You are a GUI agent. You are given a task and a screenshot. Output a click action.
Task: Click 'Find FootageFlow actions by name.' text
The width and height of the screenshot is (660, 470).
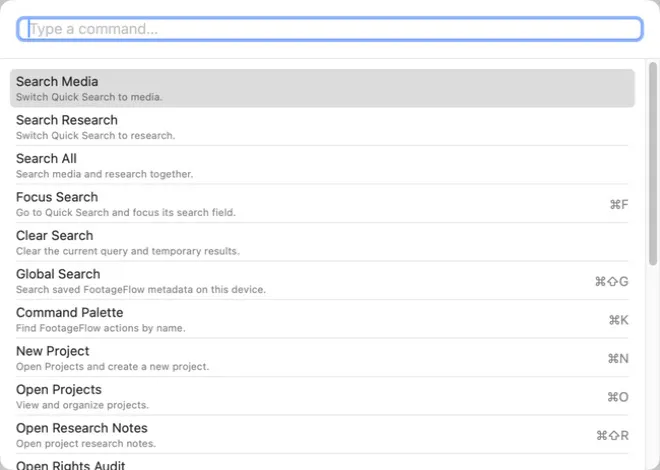[x=101, y=328]
